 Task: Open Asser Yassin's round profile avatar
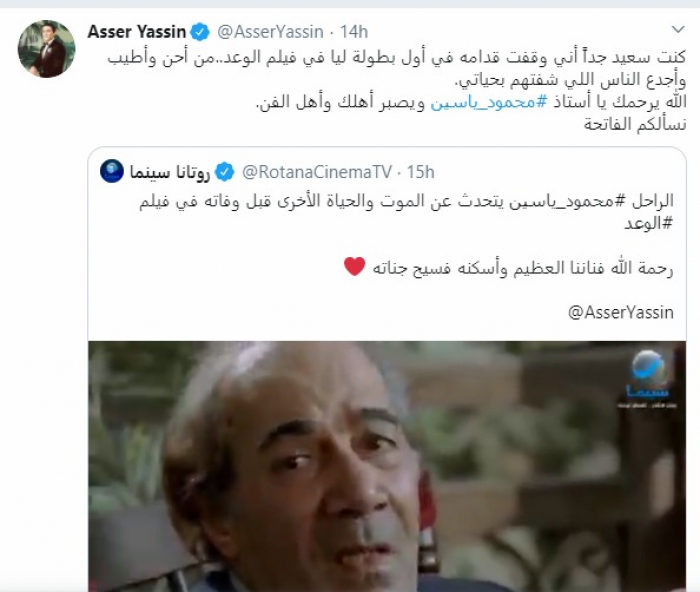click(x=46, y=49)
